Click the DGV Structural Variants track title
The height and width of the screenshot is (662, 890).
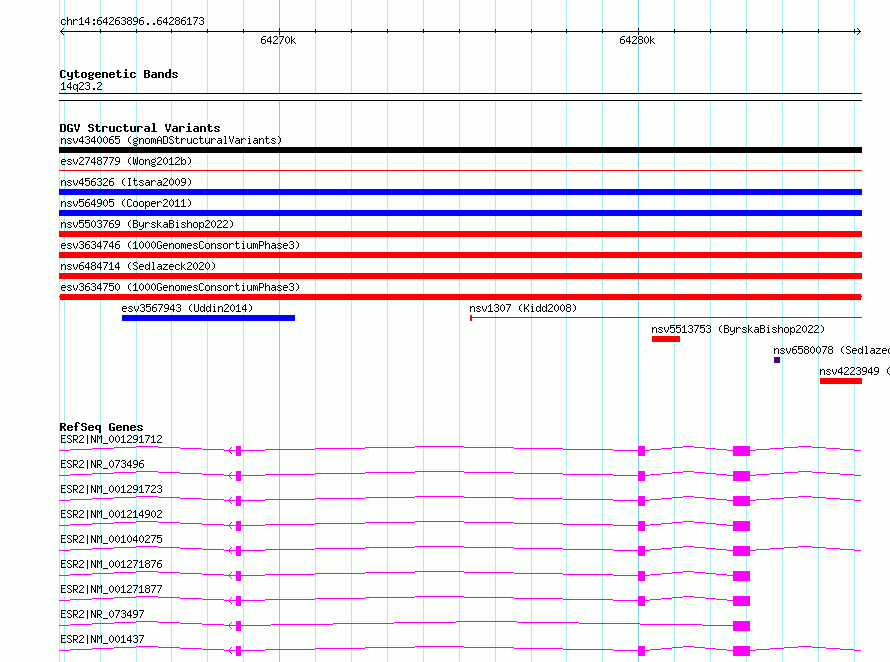(x=140, y=128)
